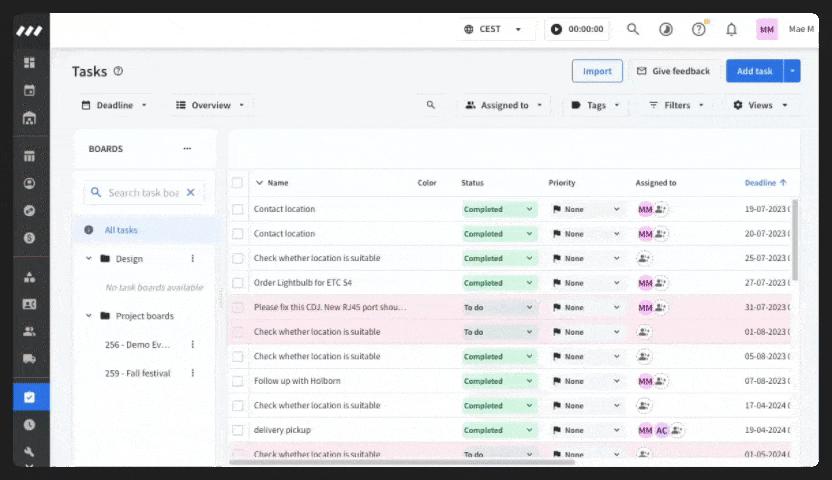832x480 pixels.
Task: Check the box for Follow up with Holborn
Action: pyautogui.click(x=238, y=381)
